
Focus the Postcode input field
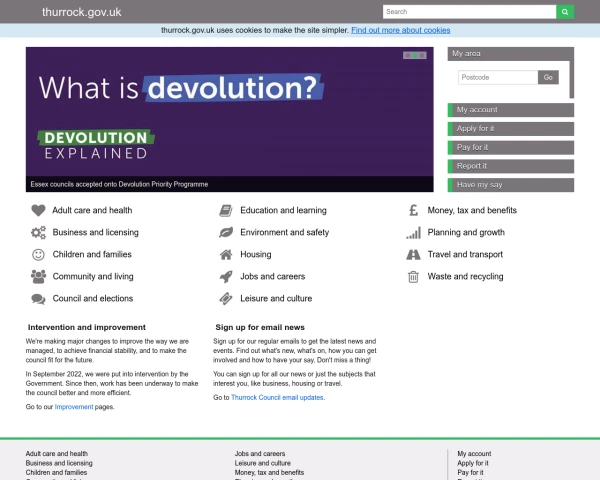[498, 77]
